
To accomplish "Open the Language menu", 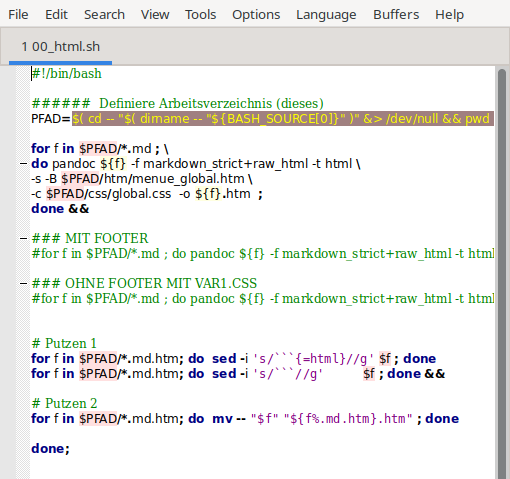I will (326, 15).
